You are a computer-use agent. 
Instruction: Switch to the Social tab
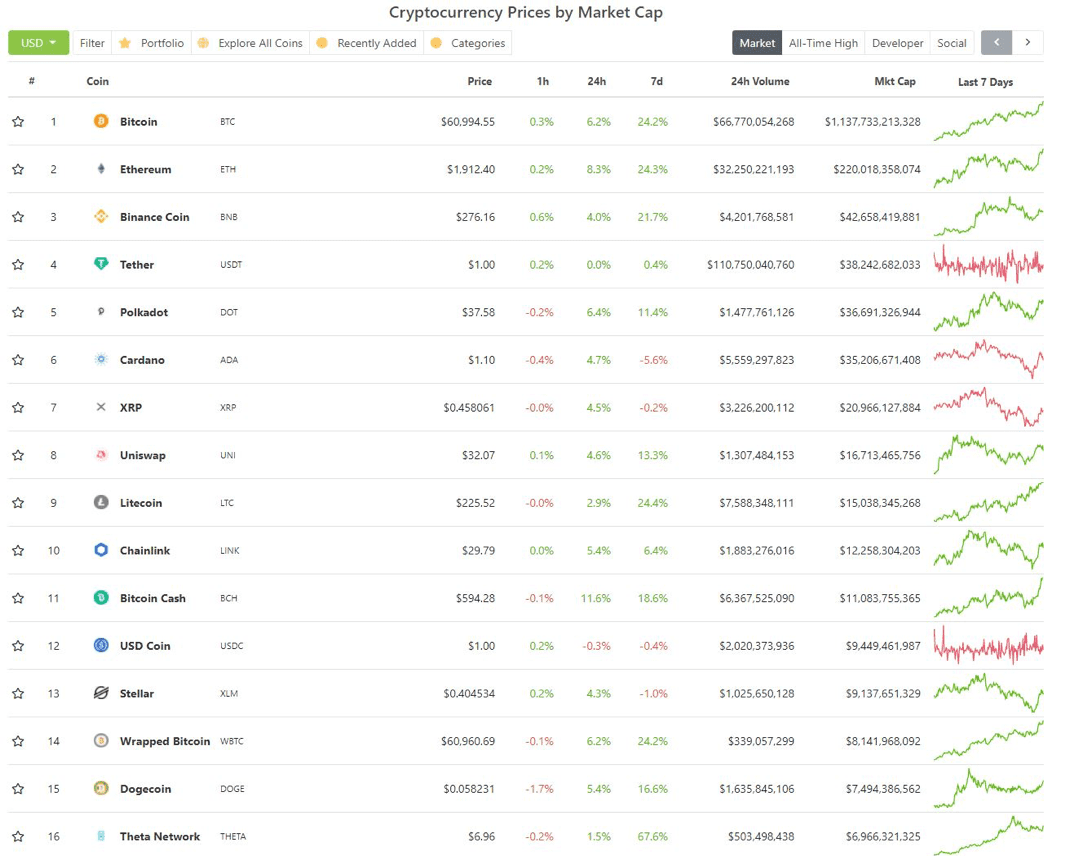(x=951, y=43)
